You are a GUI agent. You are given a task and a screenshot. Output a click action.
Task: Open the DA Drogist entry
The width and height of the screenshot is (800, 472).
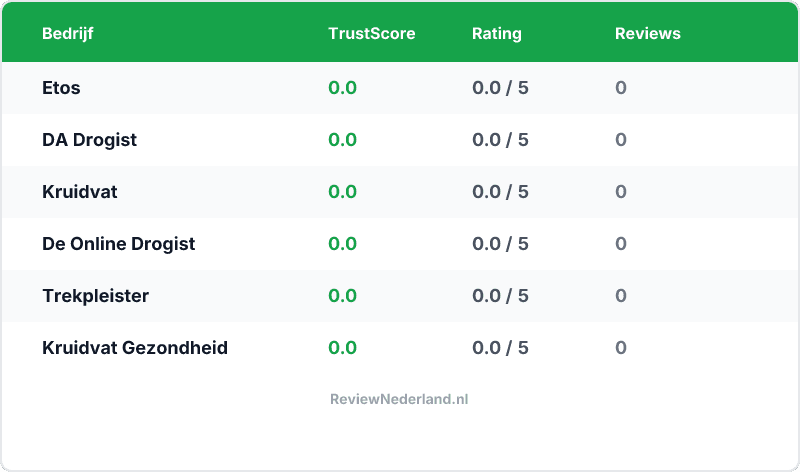pos(89,140)
